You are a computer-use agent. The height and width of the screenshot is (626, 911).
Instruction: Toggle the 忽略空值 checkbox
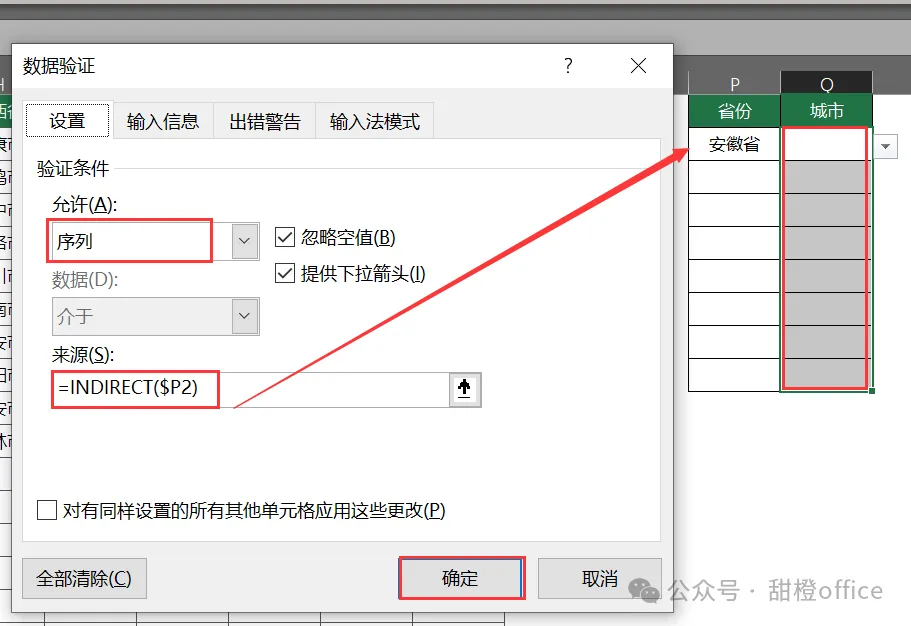click(285, 237)
